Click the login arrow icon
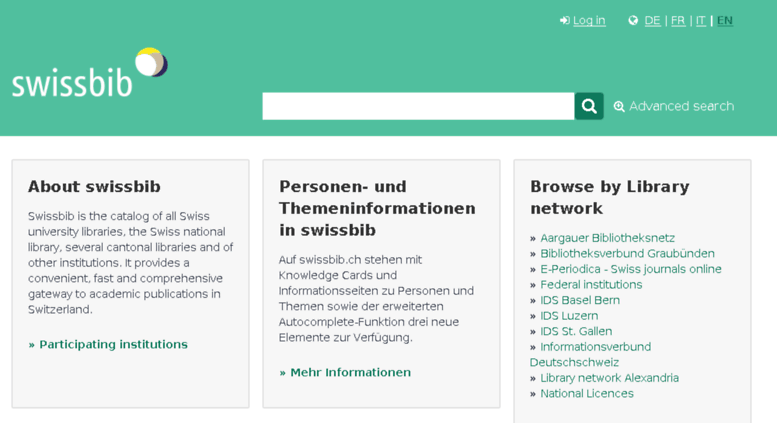777x423 pixels. 564,21
